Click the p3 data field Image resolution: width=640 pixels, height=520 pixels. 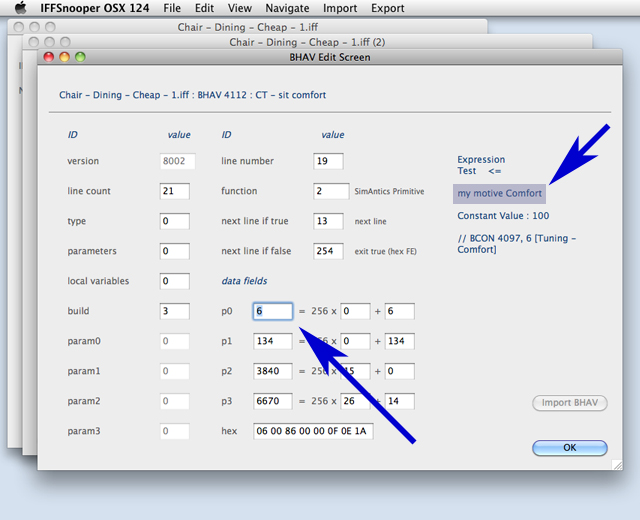tap(272, 402)
